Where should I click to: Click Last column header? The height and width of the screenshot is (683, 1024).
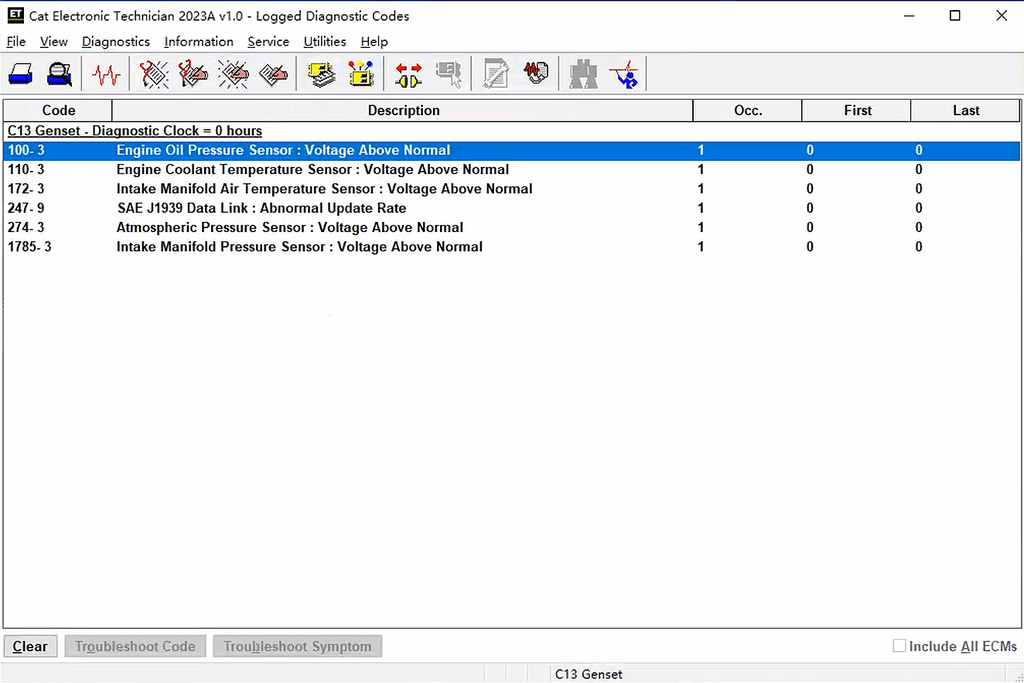(x=965, y=110)
